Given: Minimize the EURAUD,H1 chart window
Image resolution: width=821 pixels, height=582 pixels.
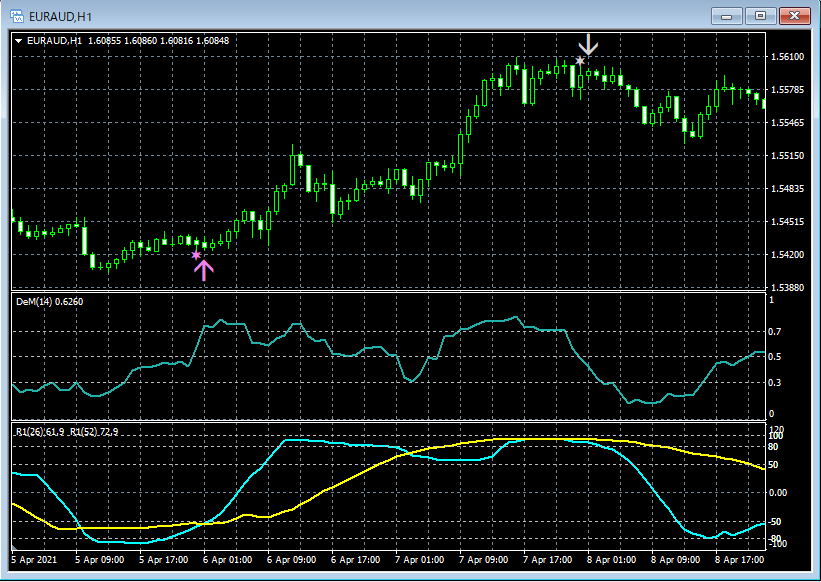Looking at the screenshot, I should tap(727, 15).
